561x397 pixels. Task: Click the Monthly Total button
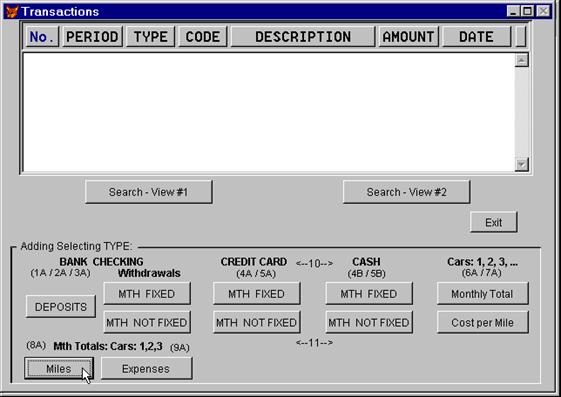click(482, 294)
